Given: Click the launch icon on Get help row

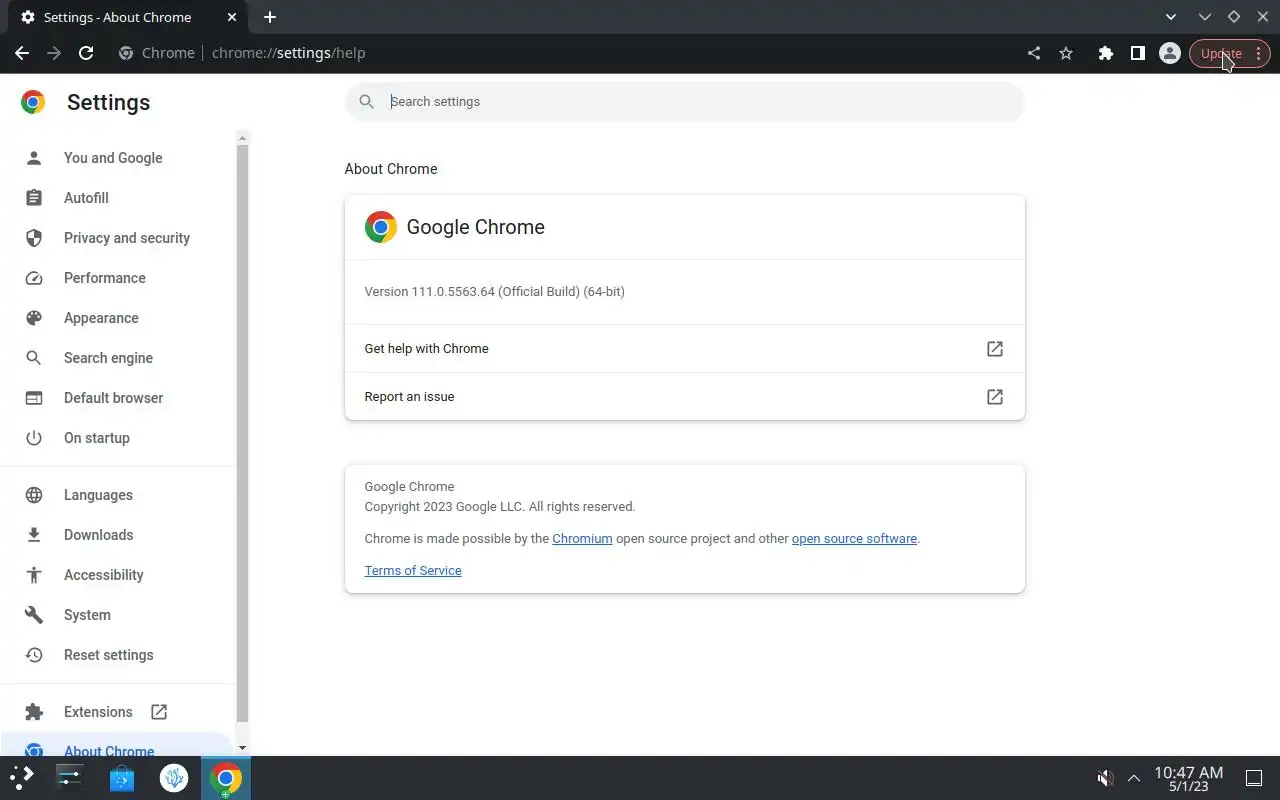Looking at the screenshot, I should pos(995,349).
